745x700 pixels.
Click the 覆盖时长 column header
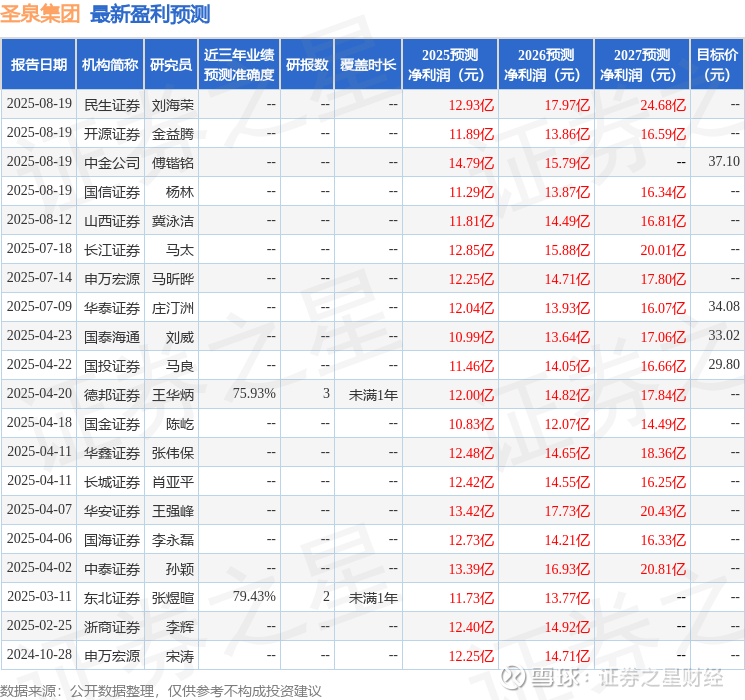pyautogui.click(x=368, y=65)
